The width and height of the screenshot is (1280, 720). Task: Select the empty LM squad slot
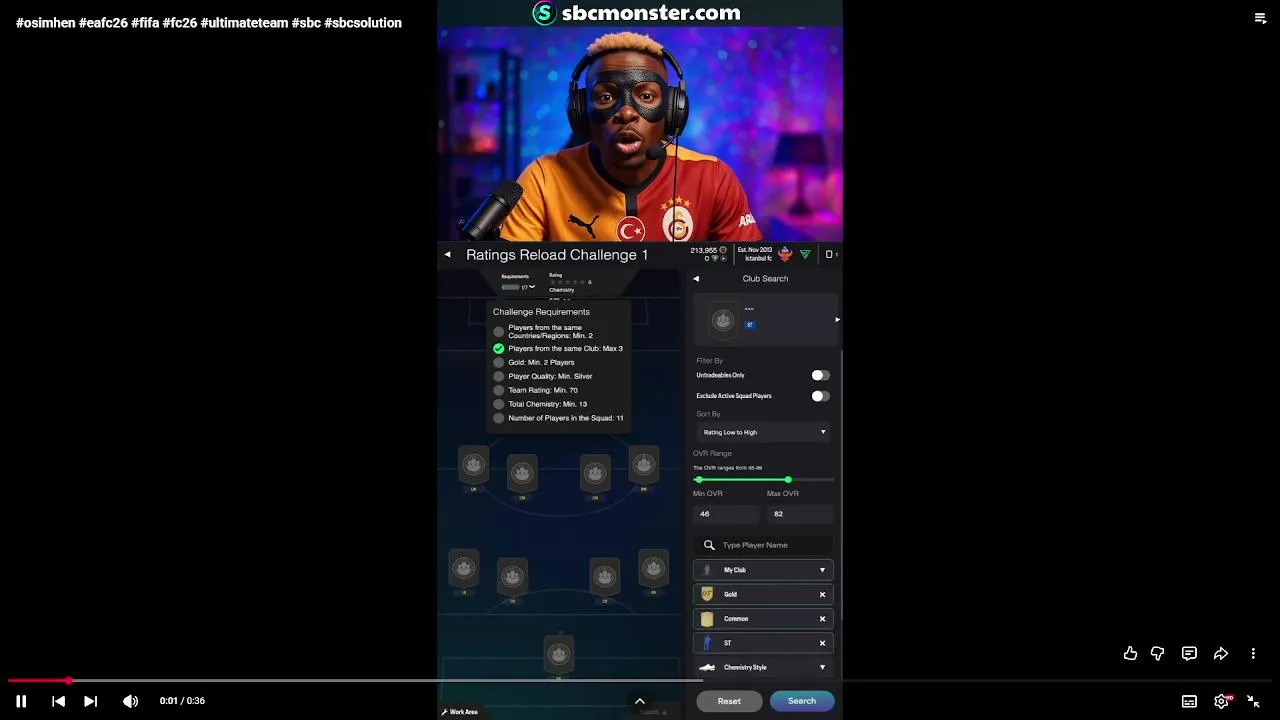point(473,465)
